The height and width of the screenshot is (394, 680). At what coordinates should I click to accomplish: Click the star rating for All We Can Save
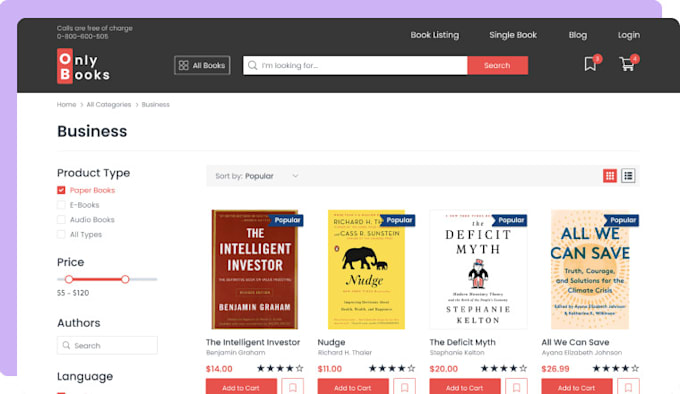[x=616, y=369]
